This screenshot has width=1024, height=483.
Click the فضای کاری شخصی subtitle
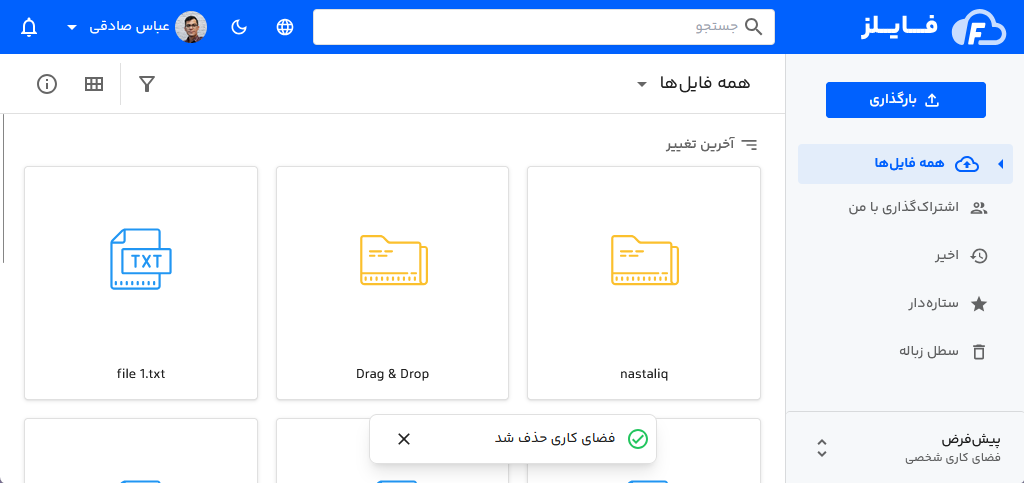coord(953,458)
